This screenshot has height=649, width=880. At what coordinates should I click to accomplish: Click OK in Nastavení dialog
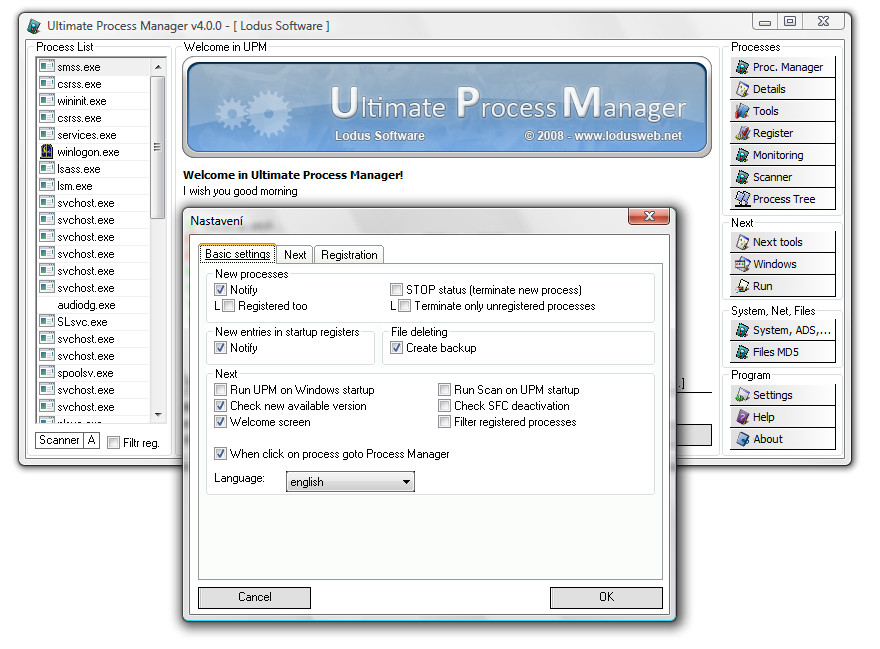pyautogui.click(x=606, y=597)
